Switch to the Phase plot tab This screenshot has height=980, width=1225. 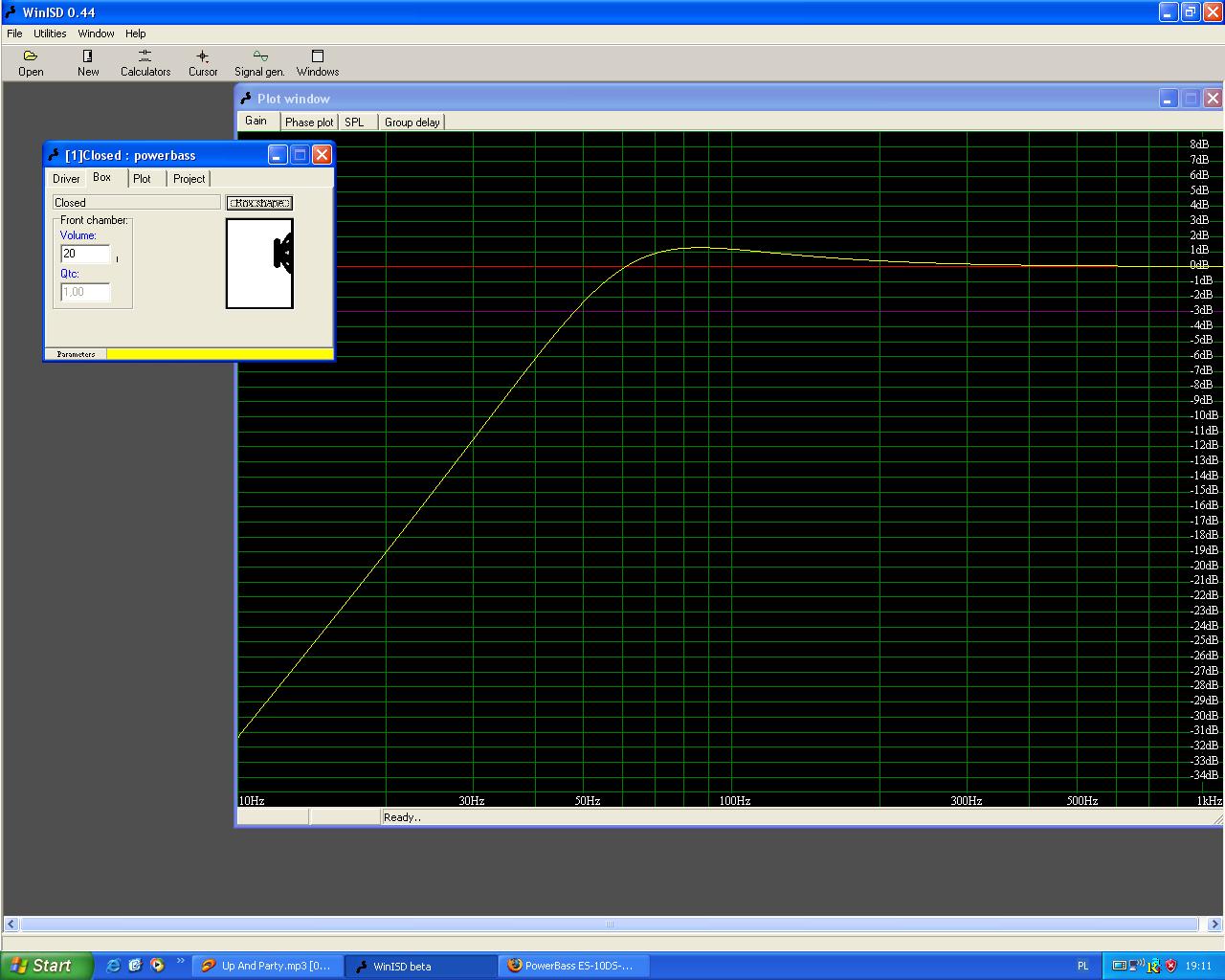point(309,122)
